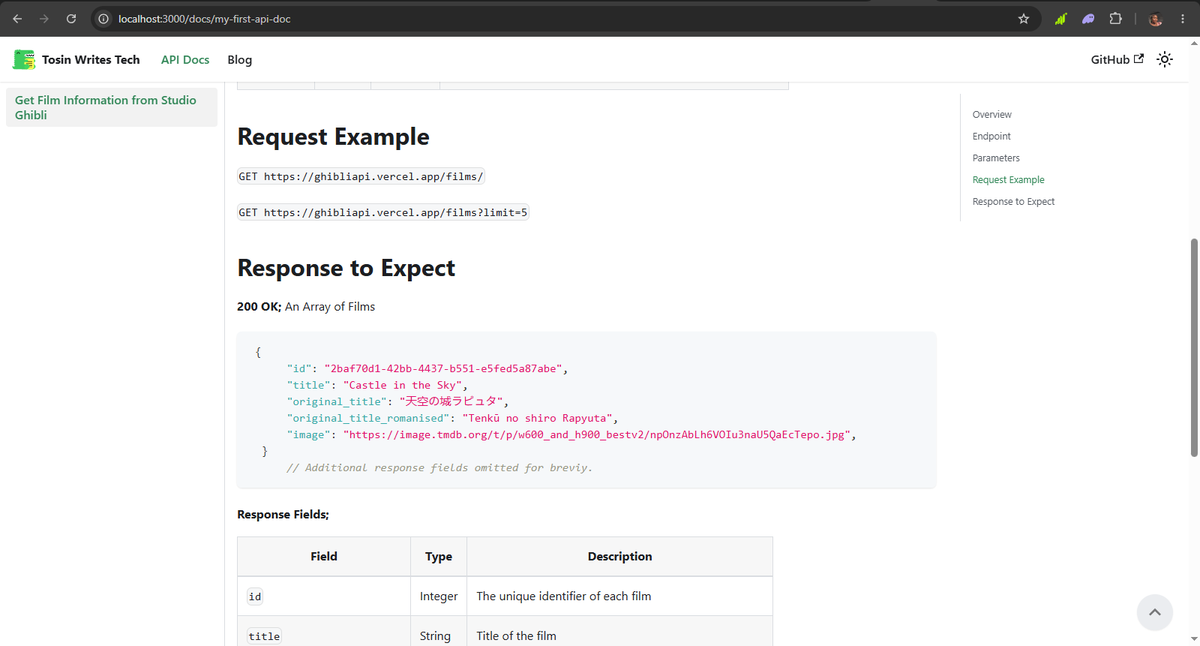This screenshot has width=1200, height=646.
Task: Click the Integer type cell
Action: click(439, 596)
